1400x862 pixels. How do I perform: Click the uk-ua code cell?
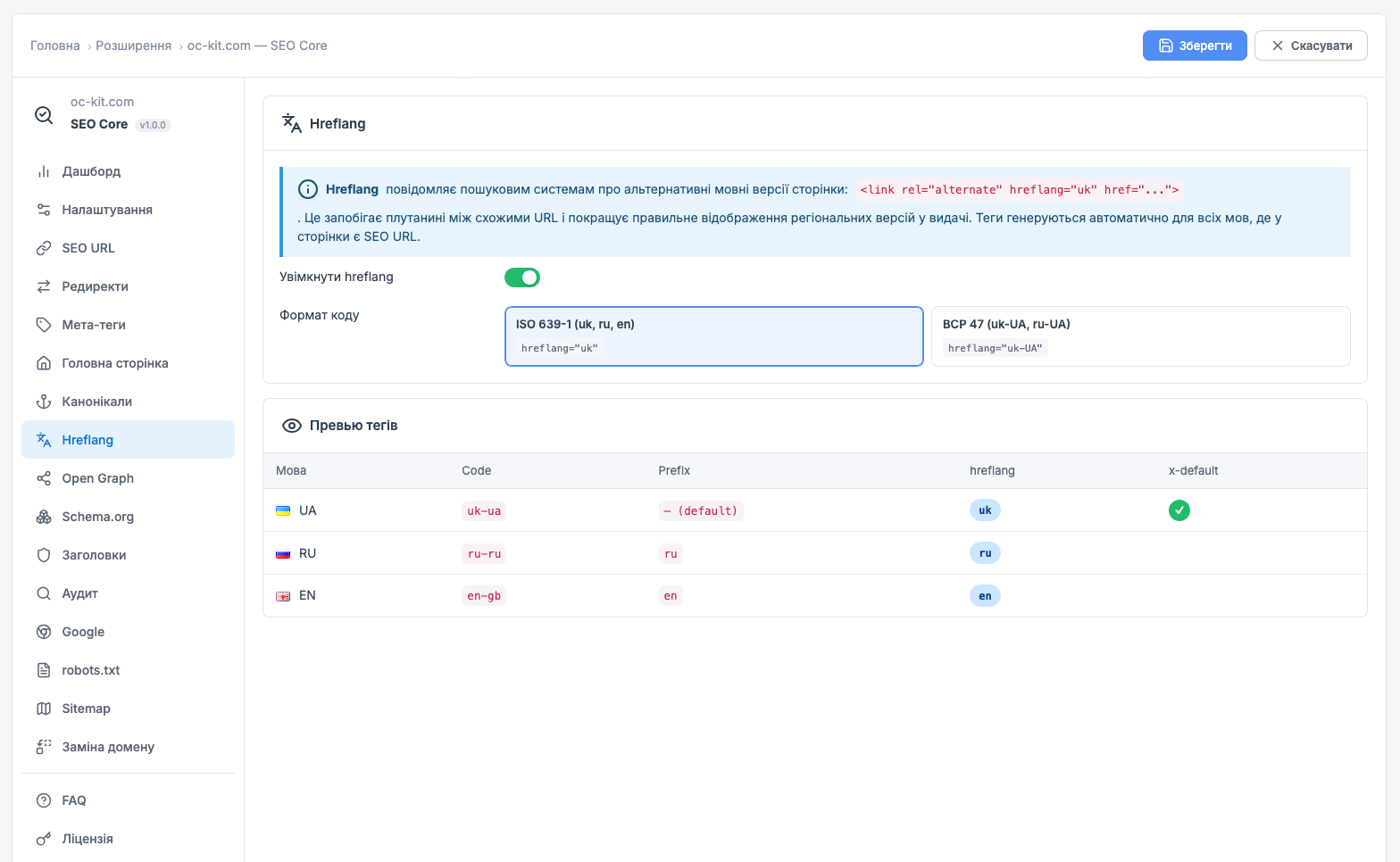(x=484, y=510)
